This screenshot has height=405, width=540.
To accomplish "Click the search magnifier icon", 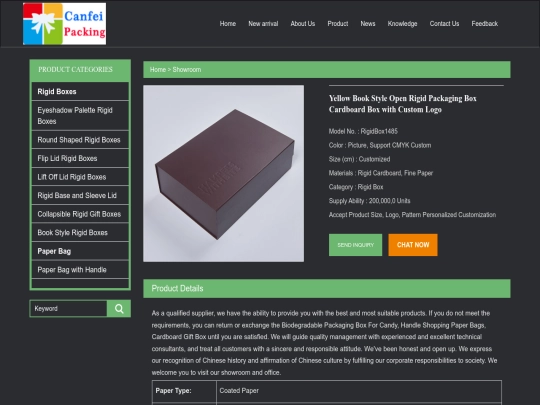I will (x=119, y=309).
